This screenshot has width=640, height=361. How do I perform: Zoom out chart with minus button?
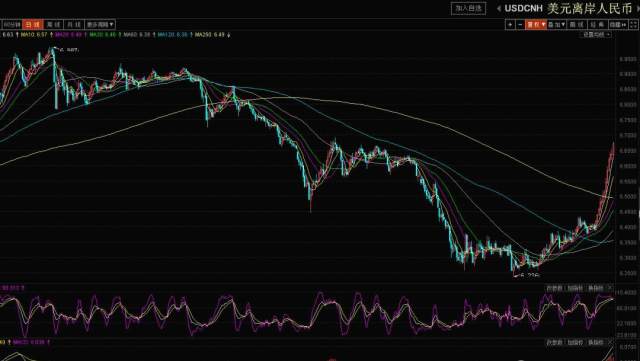pyautogui.click(x=520, y=25)
